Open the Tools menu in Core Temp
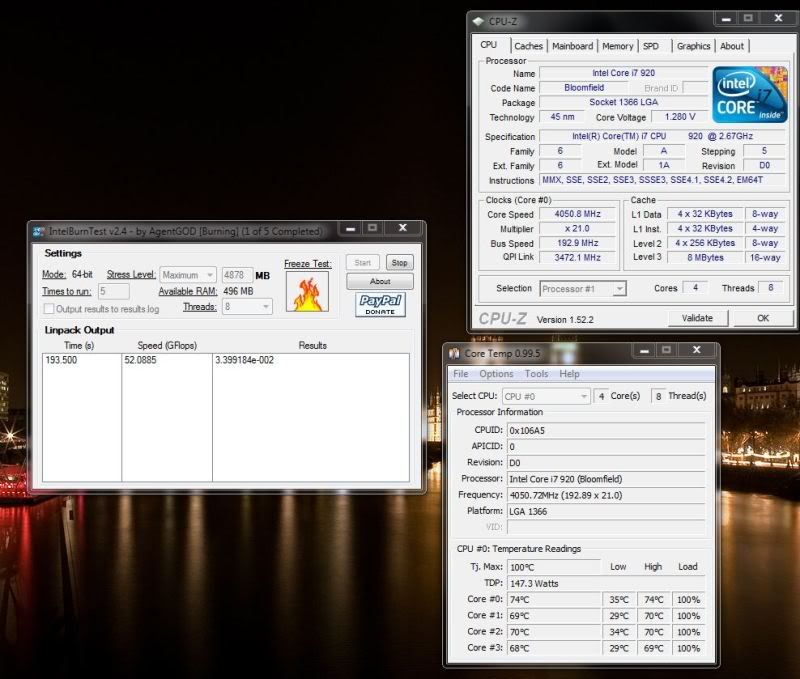Image resolution: width=800 pixels, height=679 pixels. (536, 374)
